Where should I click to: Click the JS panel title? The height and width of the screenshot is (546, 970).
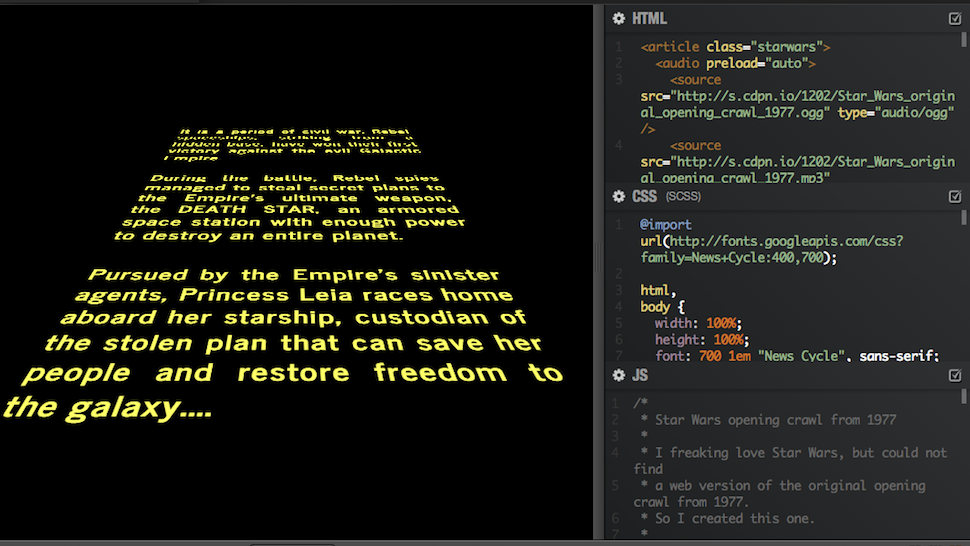pyautogui.click(x=641, y=375)
